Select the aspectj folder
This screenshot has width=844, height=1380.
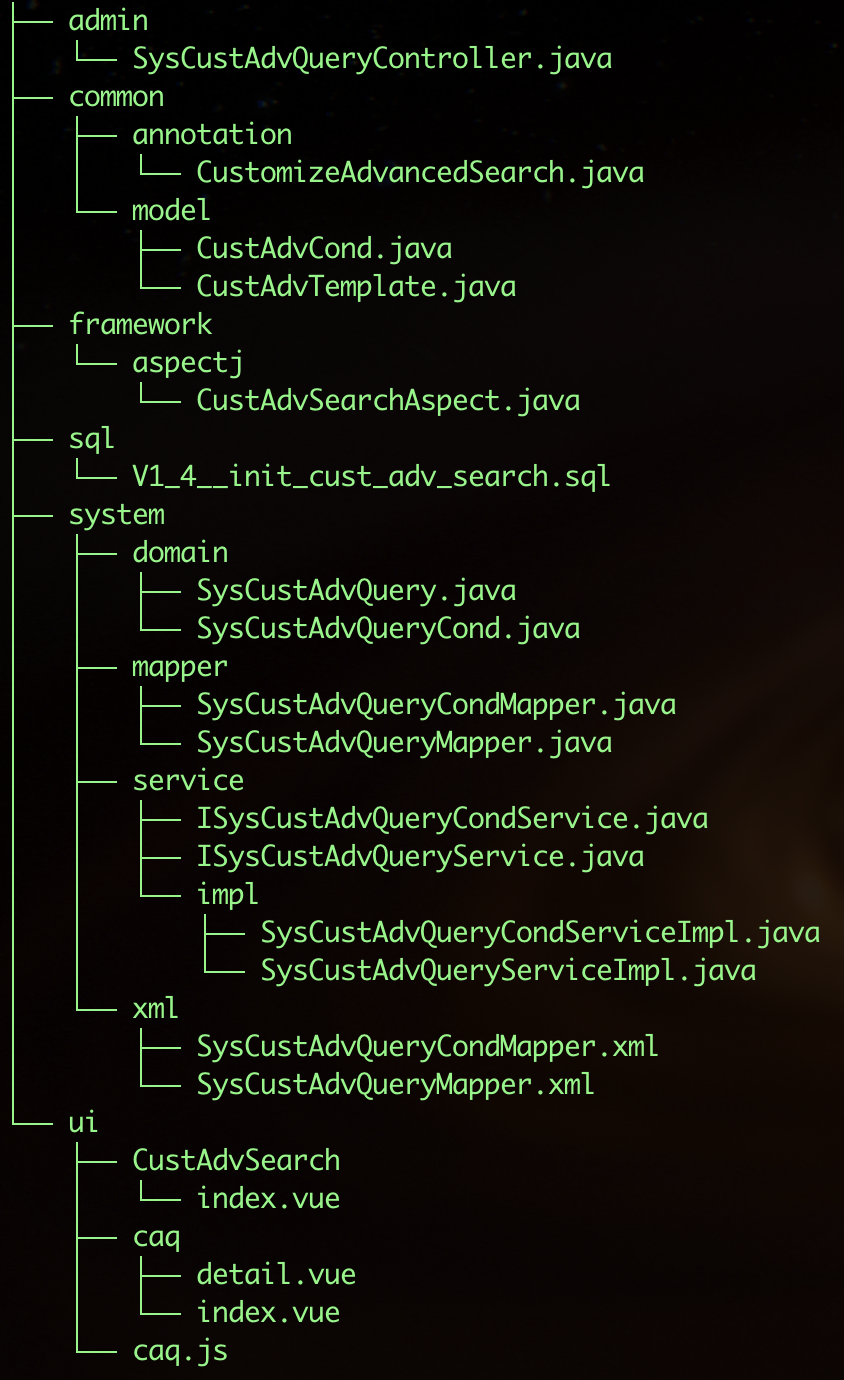pos(187,363)
